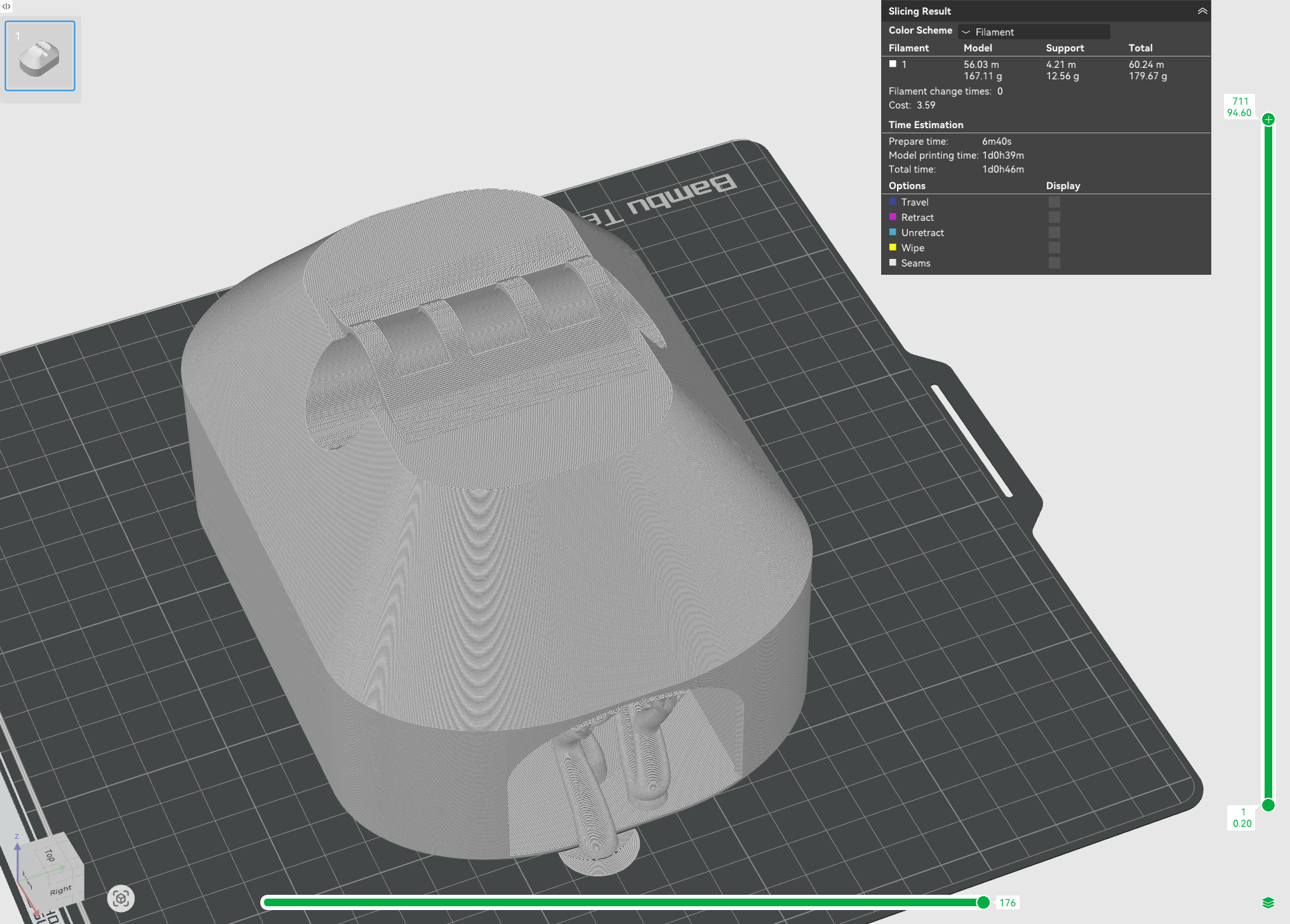Select the plate 1 preview thumbnail
The height and width of the screenshot is (924, 1290).
(39, 55)
